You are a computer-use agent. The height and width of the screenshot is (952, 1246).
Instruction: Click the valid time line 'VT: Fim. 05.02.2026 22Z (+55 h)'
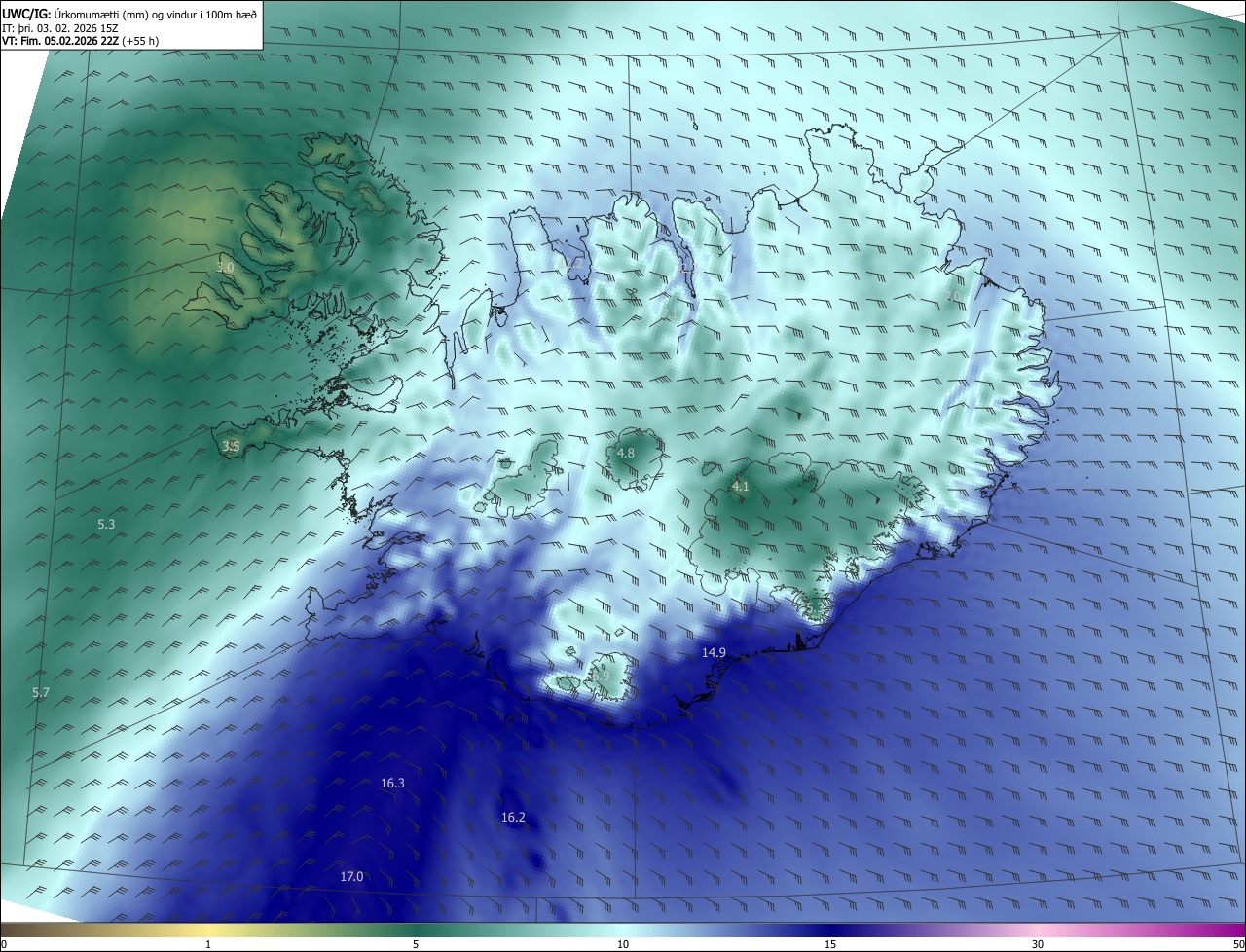point(80,41)
